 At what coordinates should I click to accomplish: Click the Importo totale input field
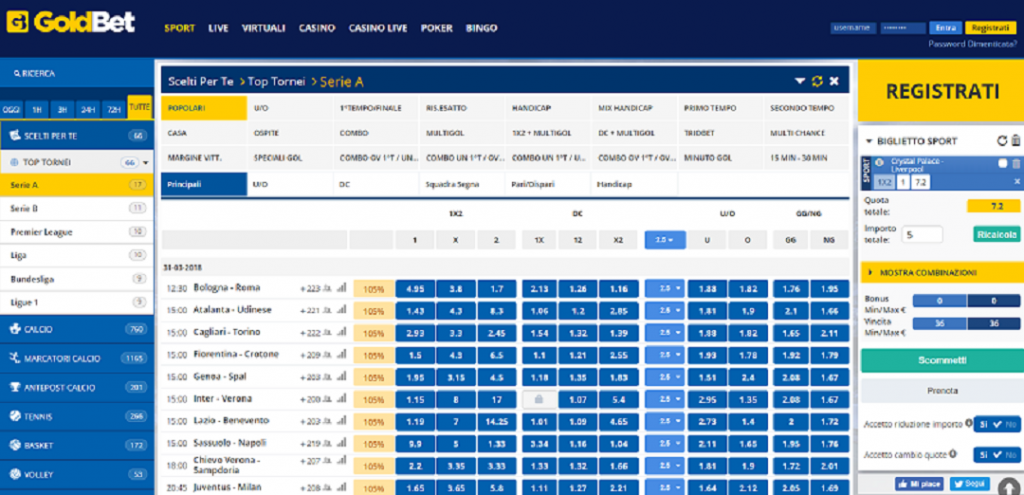coord(922,234)
